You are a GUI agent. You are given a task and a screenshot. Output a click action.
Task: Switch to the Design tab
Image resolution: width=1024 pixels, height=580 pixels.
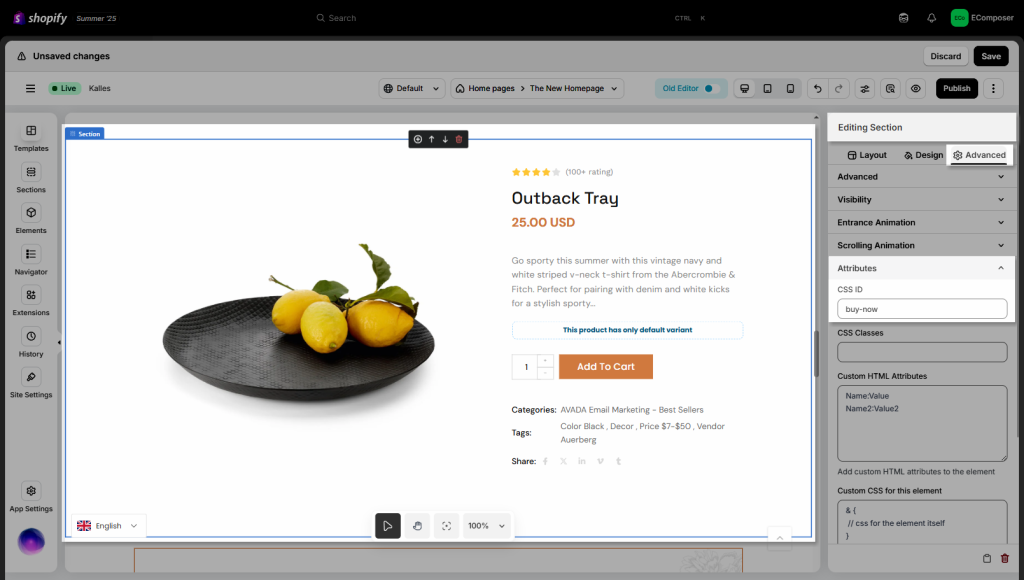923,155
